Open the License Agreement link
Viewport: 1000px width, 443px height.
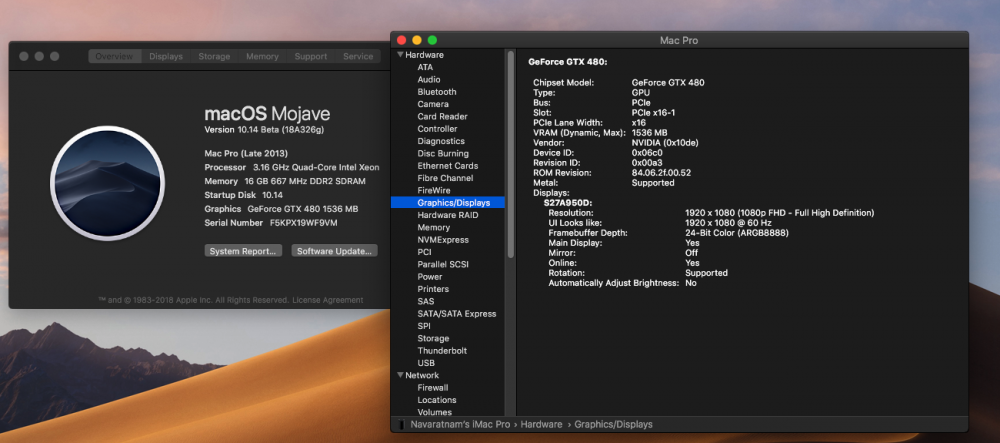point(328,300)
